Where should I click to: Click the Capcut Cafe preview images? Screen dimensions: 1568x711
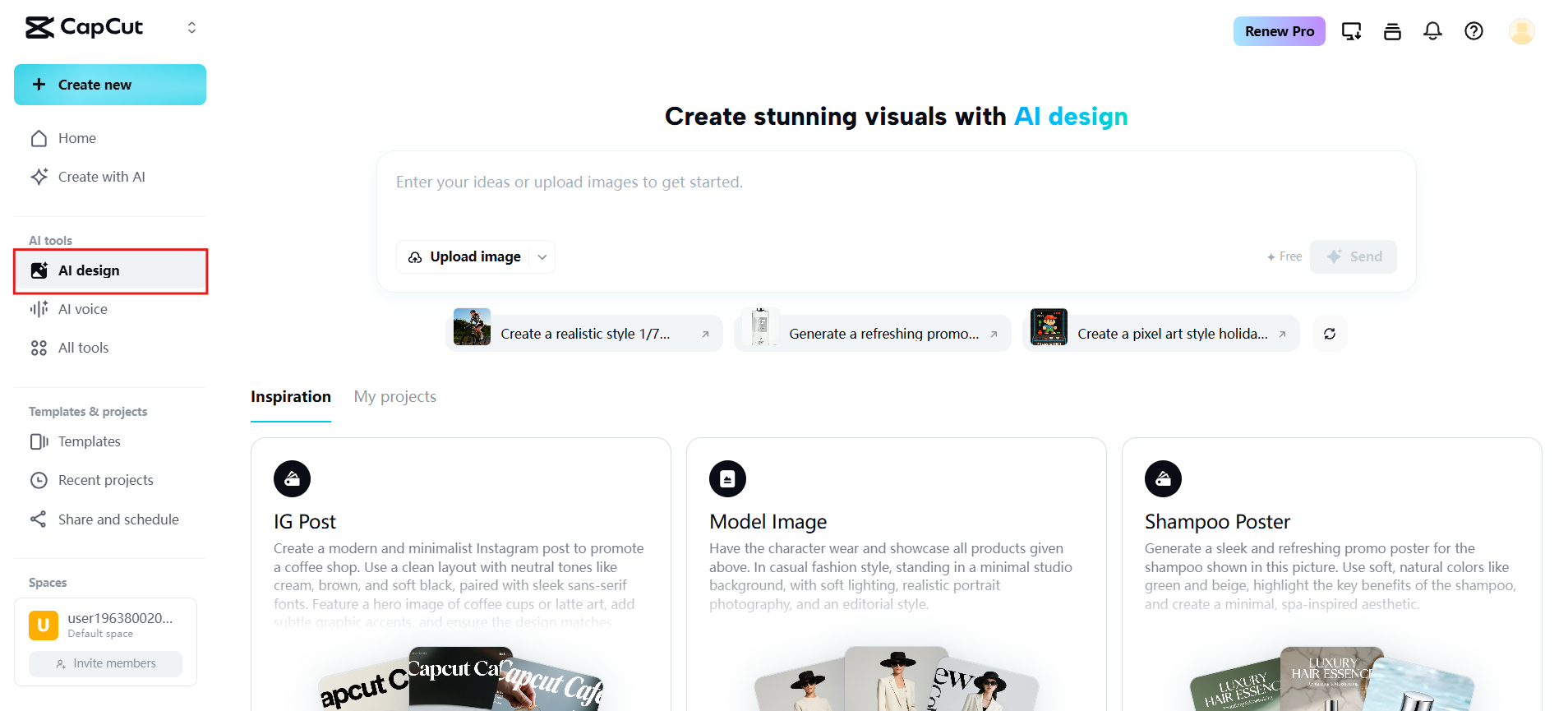pyautogui.click(x=461, y=681)
